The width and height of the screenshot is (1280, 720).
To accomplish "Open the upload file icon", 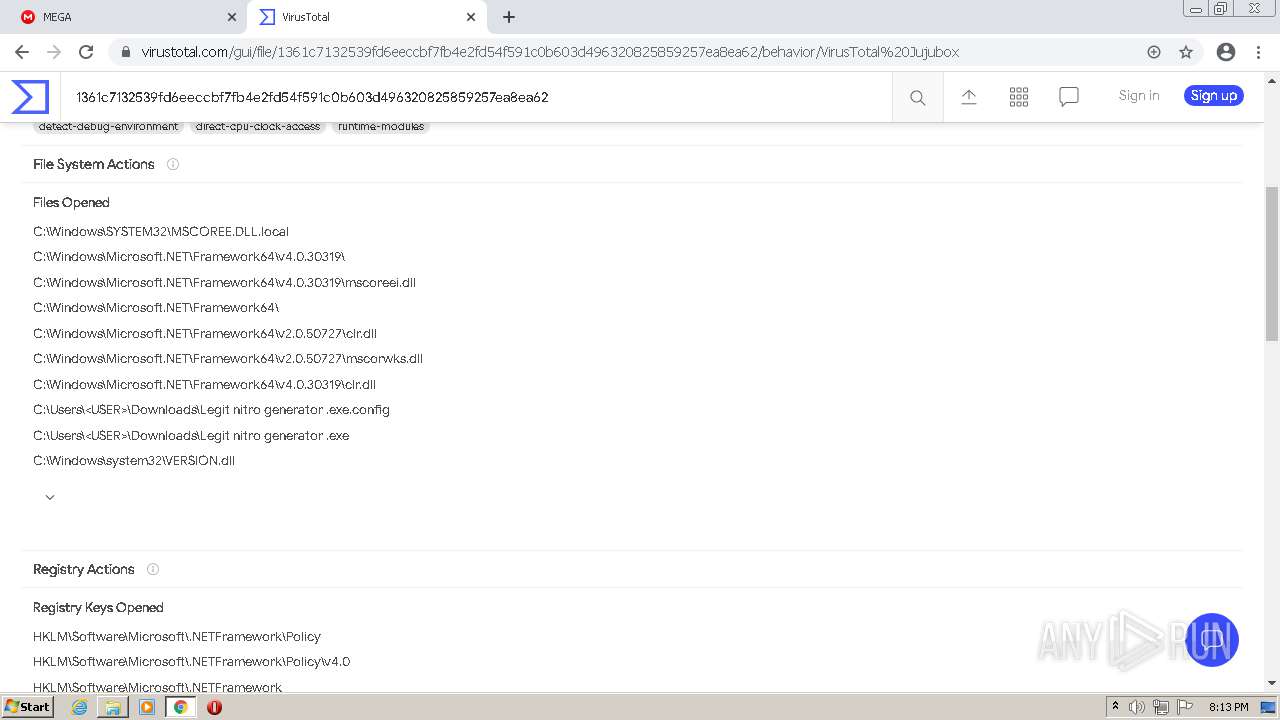I will (968, 97).
